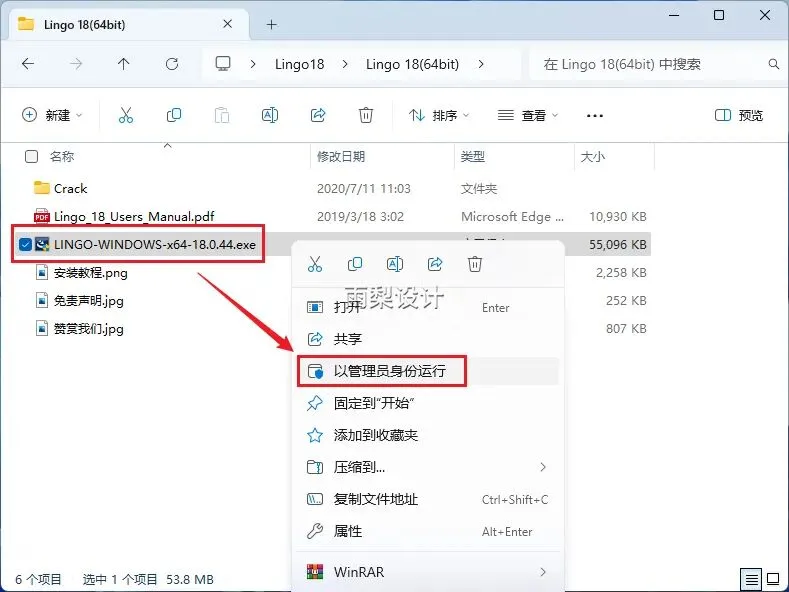The image size is (789, 592).
Task: Select file 赞赏我们.jpg
Action: point(89,329)
